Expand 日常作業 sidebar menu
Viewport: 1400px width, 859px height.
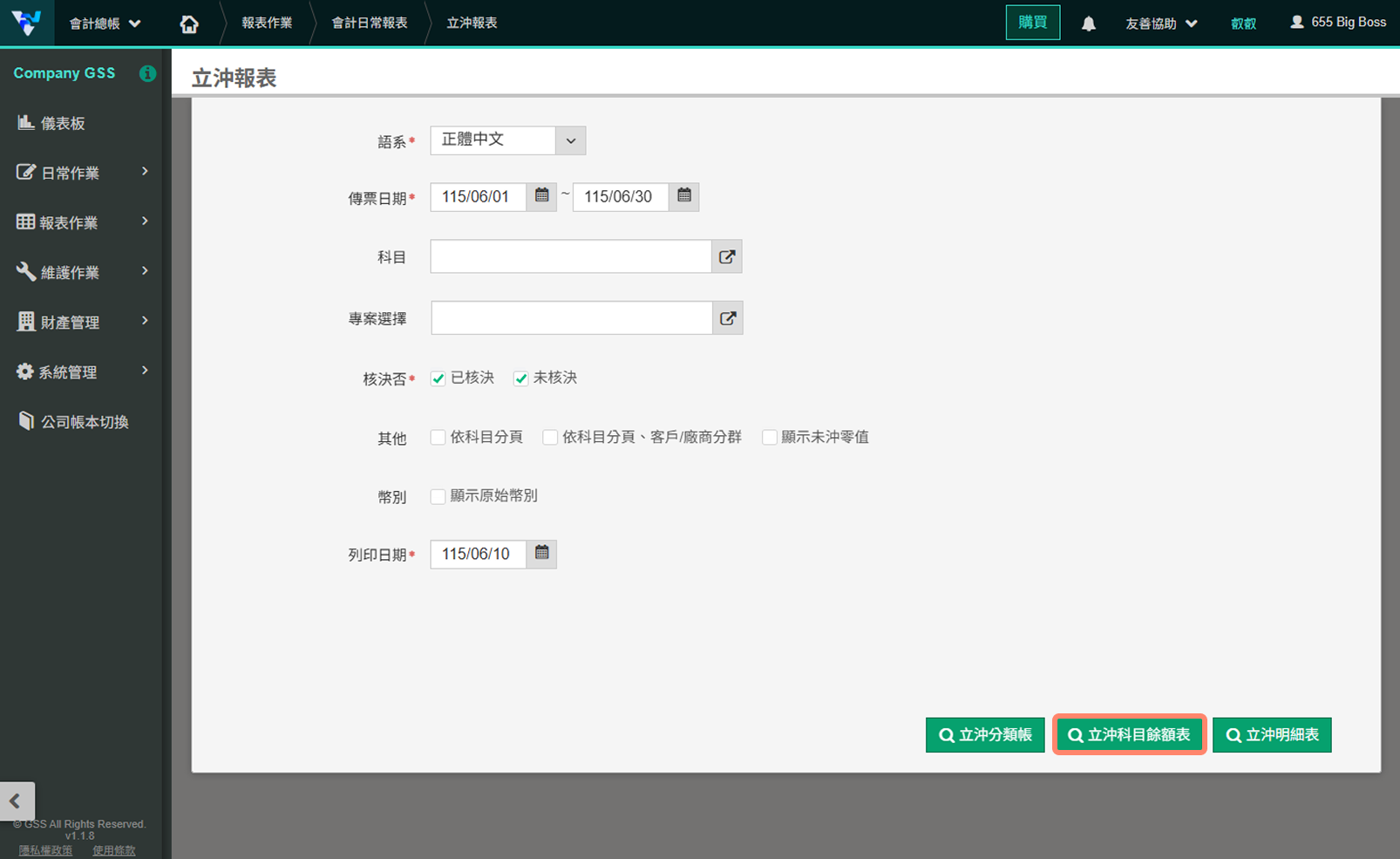tap(80, 173)
